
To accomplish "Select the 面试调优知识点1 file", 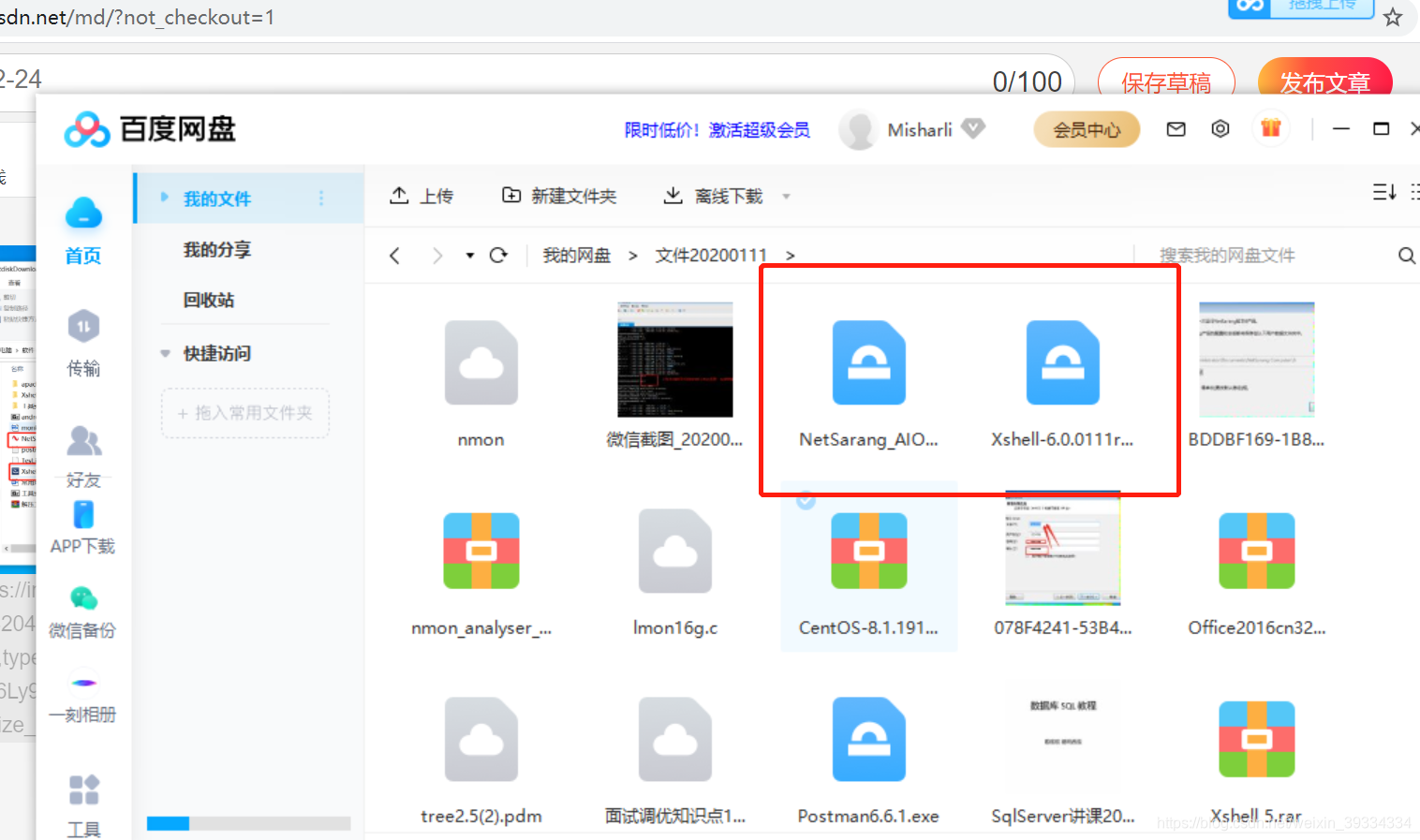I will pyautogui.click(x=675, y=739).
